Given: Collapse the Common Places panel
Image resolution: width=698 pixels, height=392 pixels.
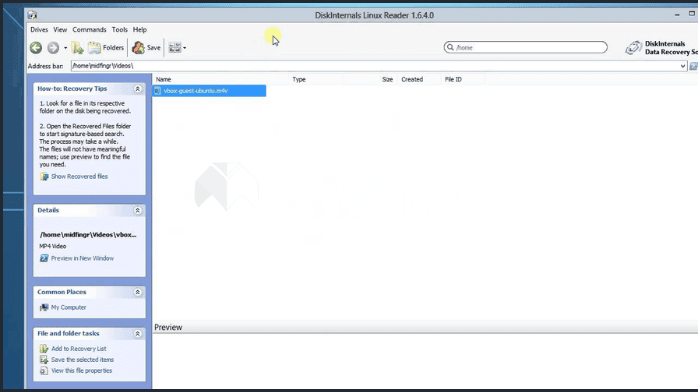Looking at the screenshot, I should pos(138,292).
